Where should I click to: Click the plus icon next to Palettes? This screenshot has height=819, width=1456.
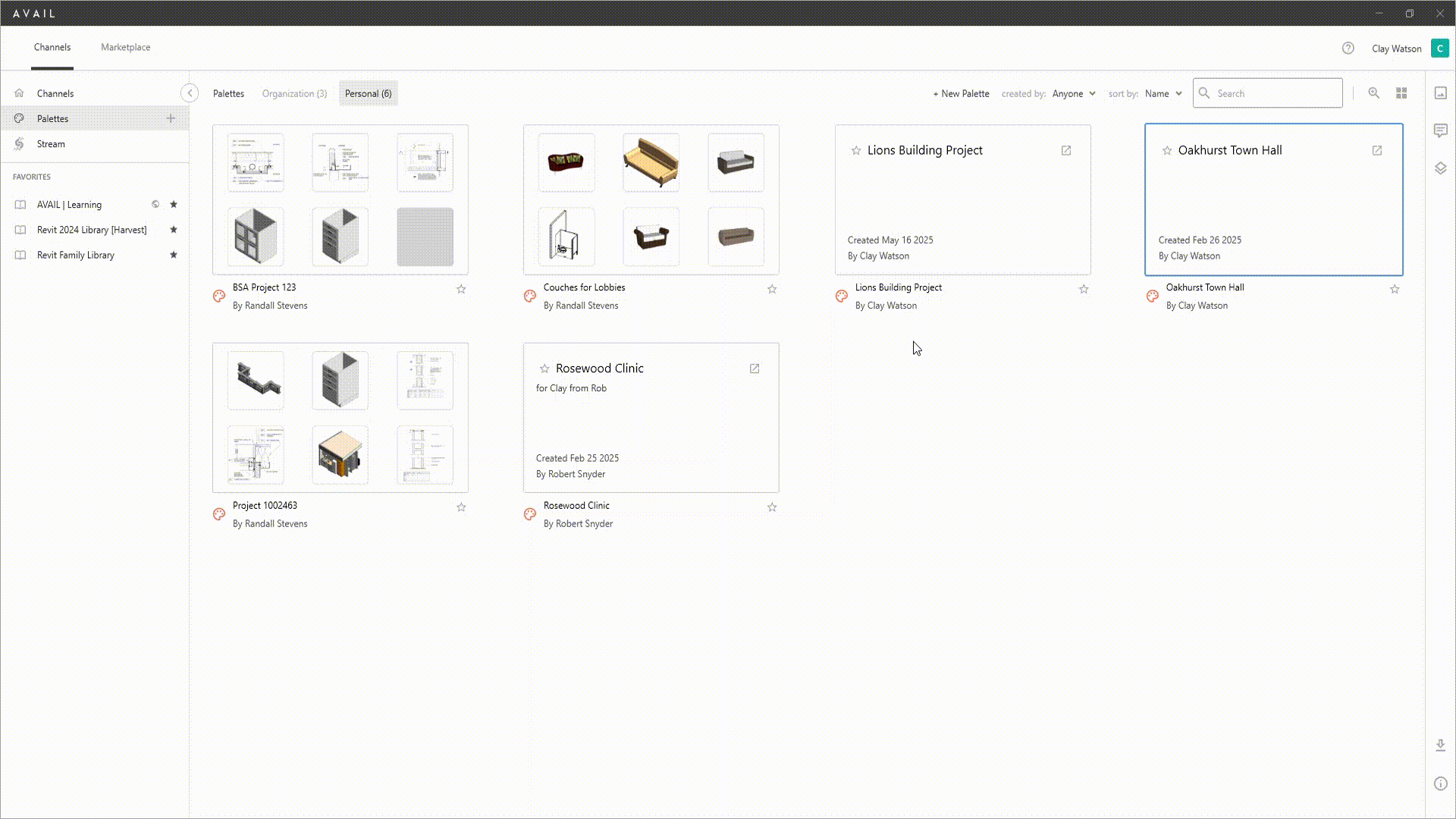pos(171,118)
